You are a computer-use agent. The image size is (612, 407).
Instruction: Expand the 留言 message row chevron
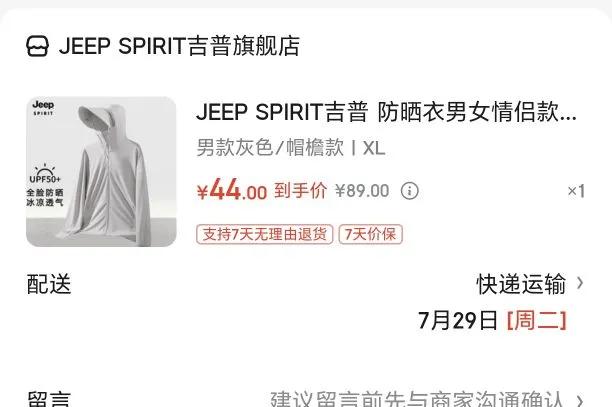pyautogui.click(x=580, y=400)
